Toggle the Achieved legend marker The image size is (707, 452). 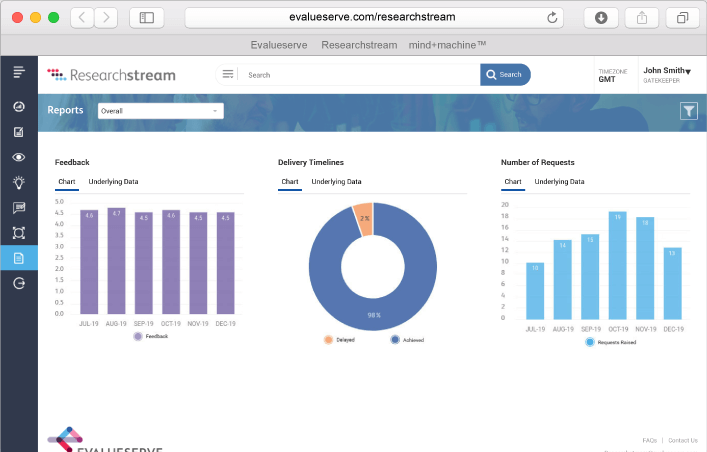[x=395, y=340]
